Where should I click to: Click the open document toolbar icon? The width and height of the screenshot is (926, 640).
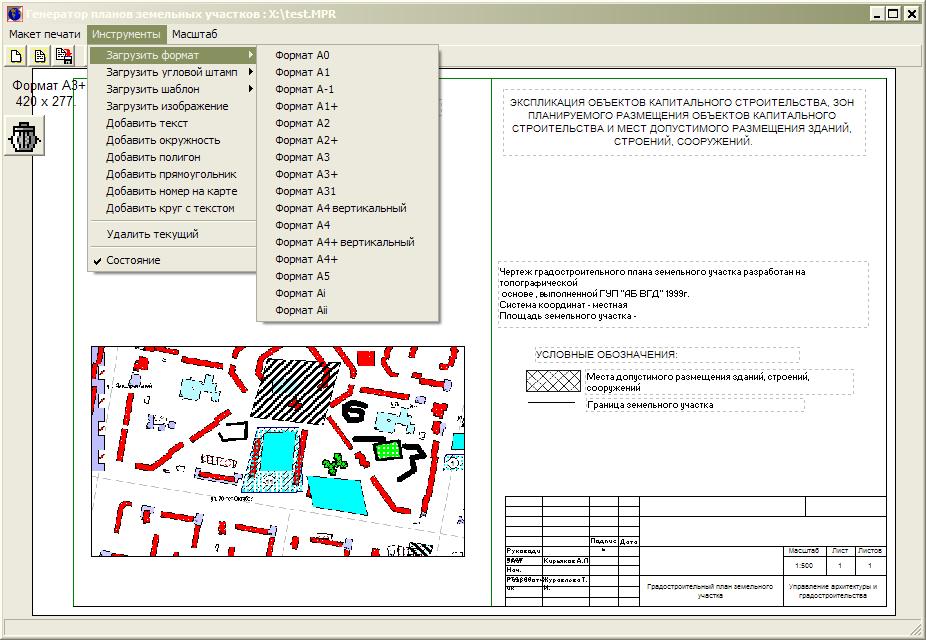point(40,56)
